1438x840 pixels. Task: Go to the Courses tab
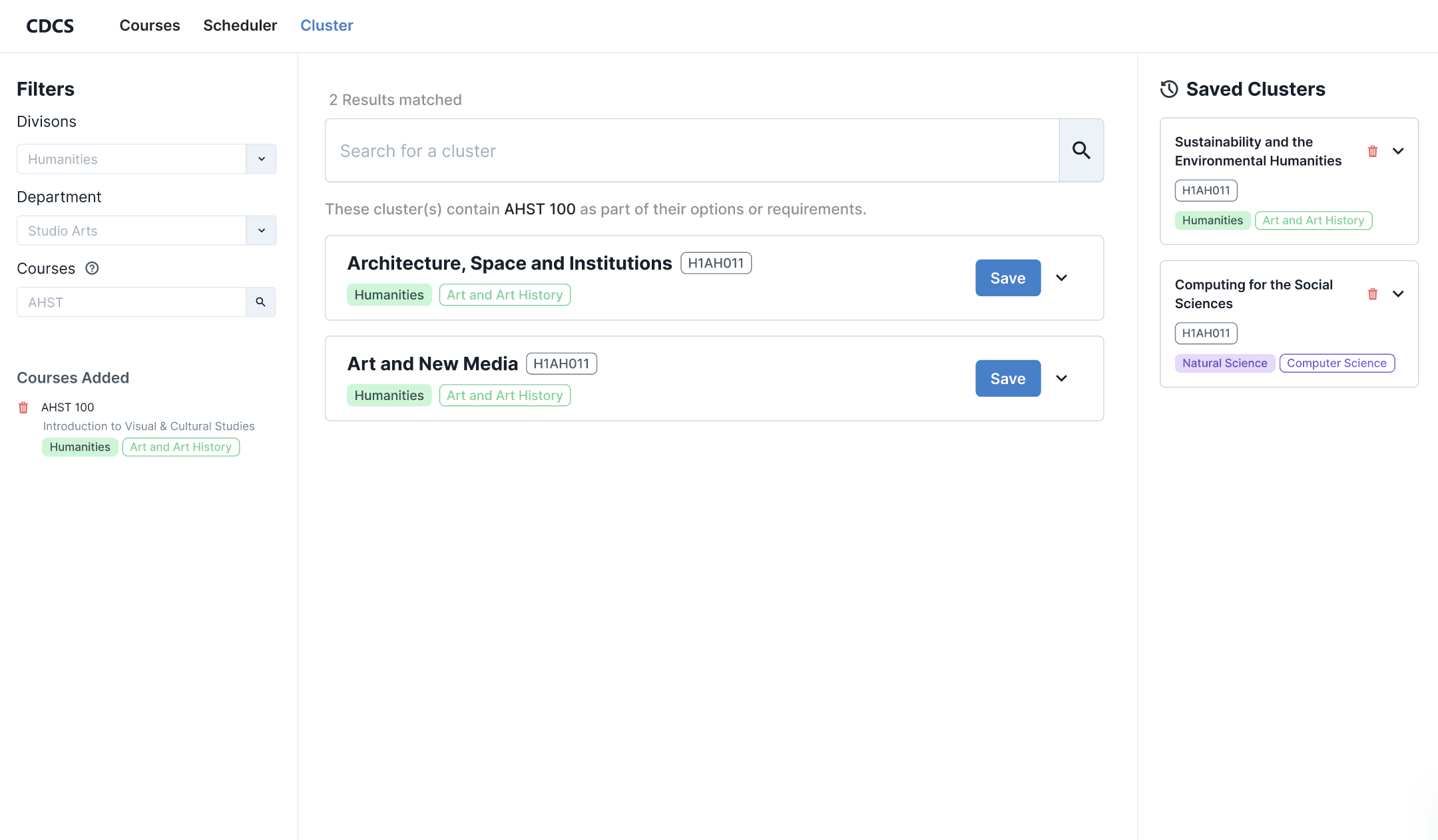tap(150, 25)
